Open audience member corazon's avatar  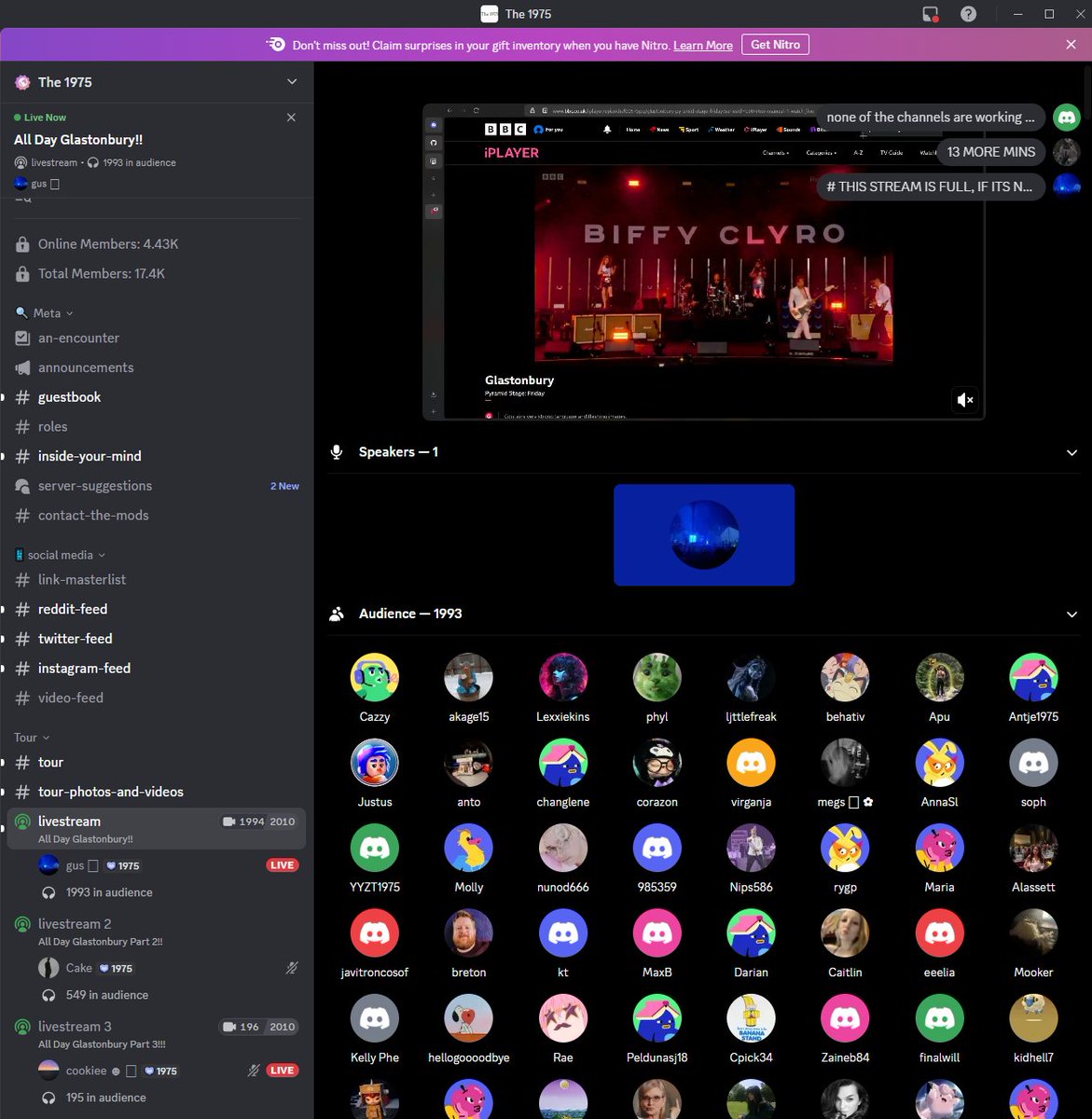[657, 763]
